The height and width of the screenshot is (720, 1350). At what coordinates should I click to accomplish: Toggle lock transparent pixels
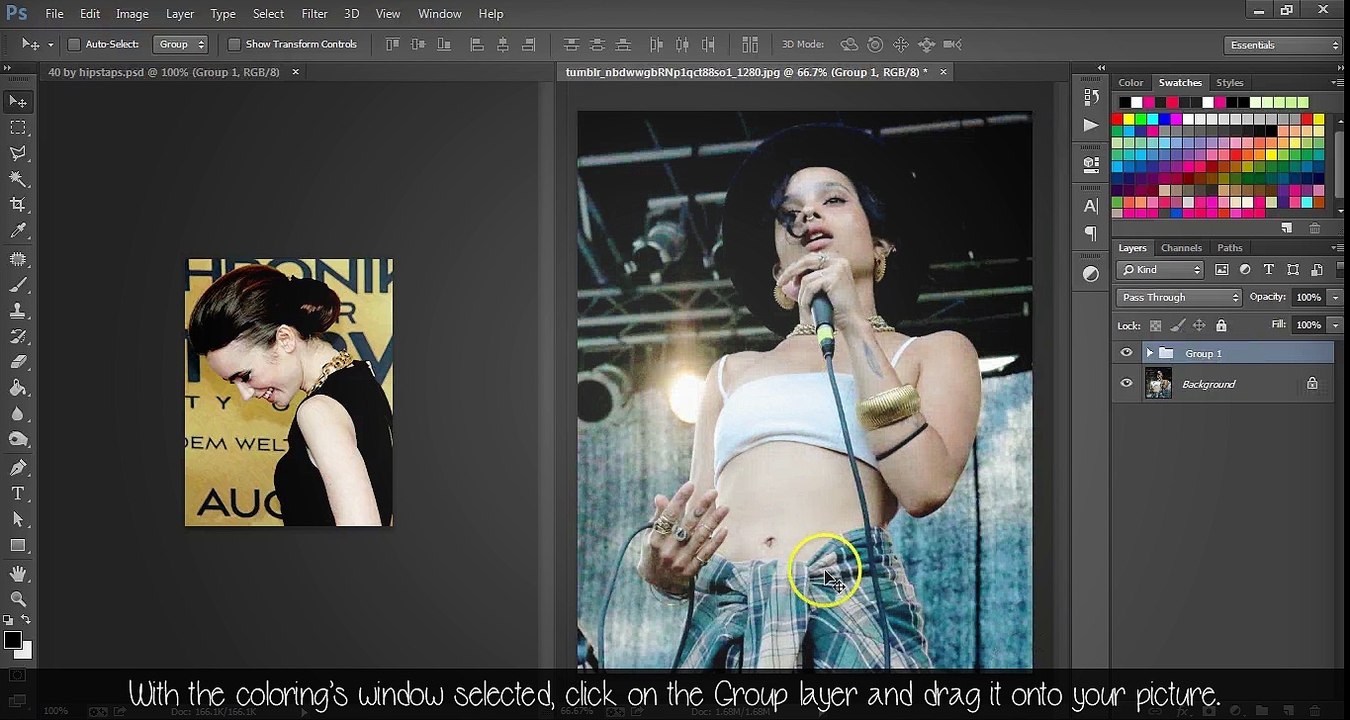[1156, 326]
